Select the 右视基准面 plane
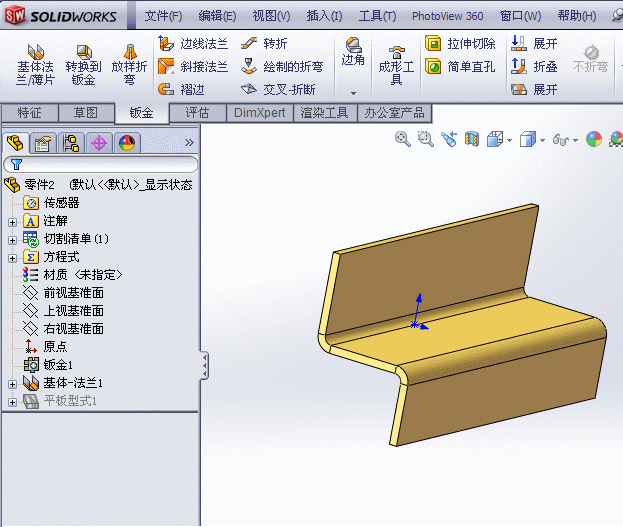The height and width of the screenshot is (527, 623). click(63, 329)
